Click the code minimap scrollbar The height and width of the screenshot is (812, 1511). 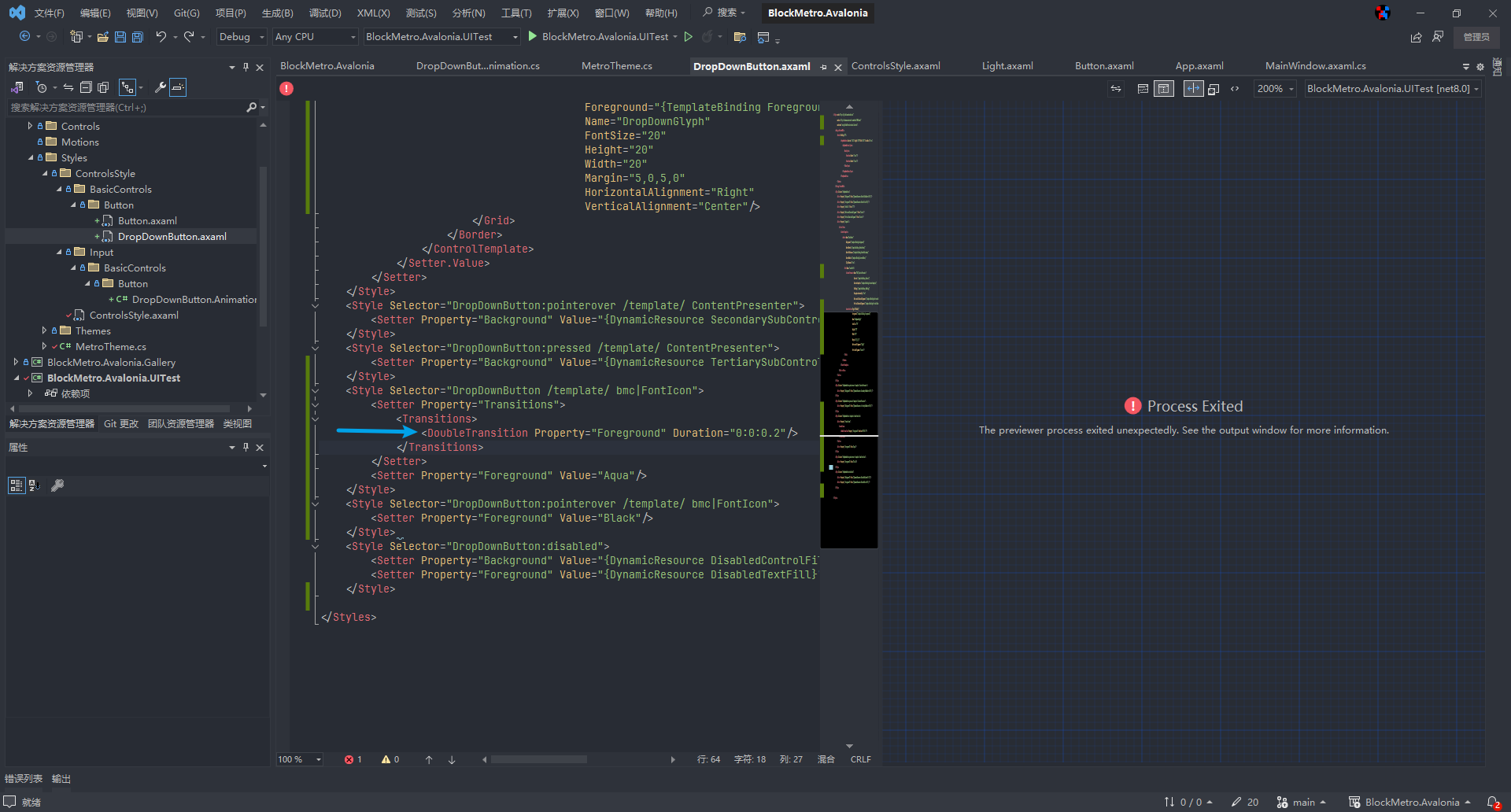[x=849, y=425]
